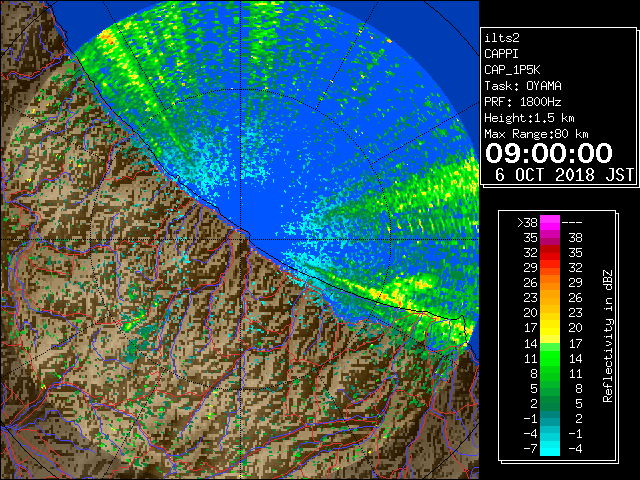The image size is (640, 480).
Task: Pick the yellow 17–20 dBZ color band
Action: coord(550,328)
